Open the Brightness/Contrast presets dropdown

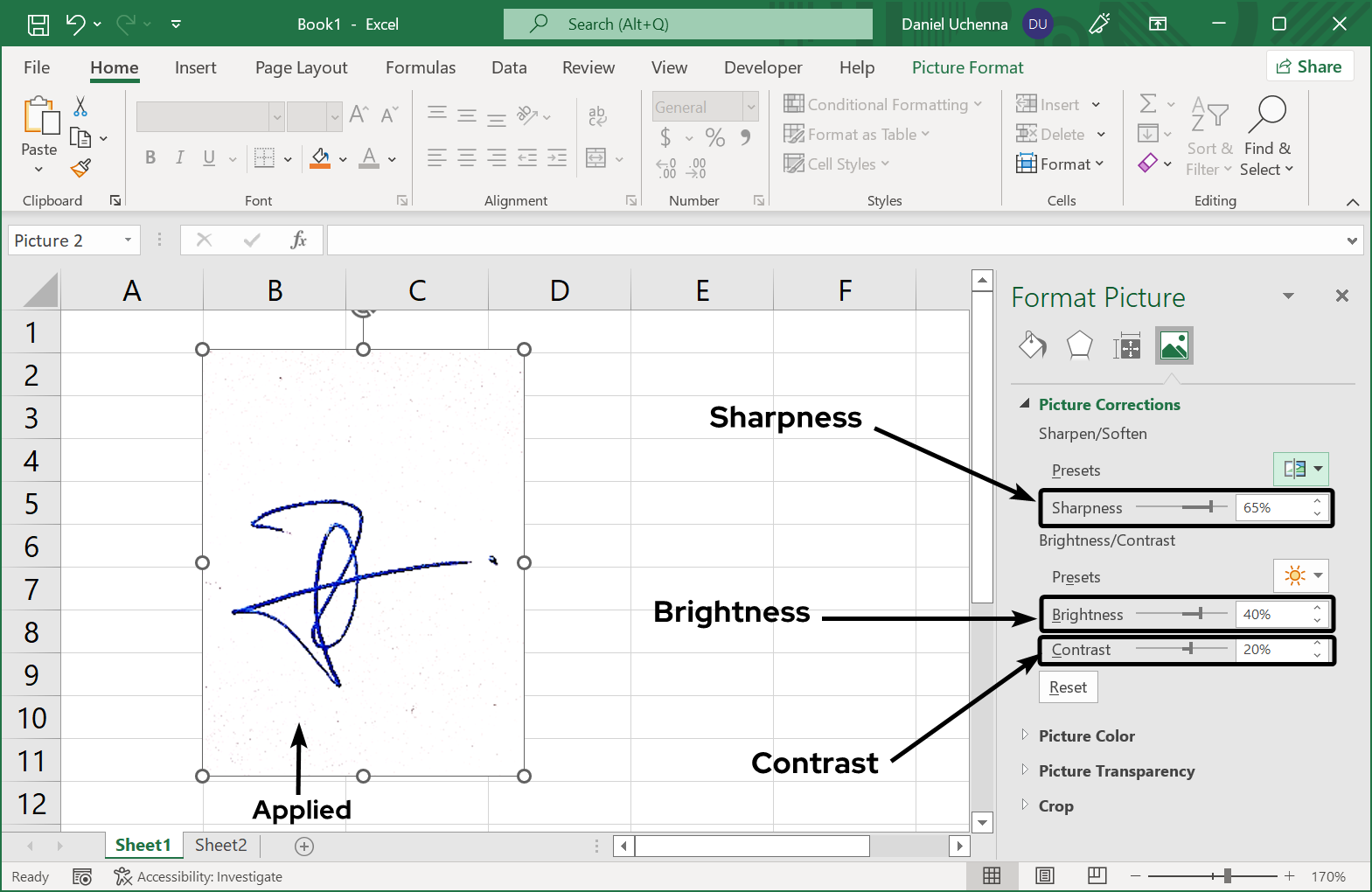1300,575
